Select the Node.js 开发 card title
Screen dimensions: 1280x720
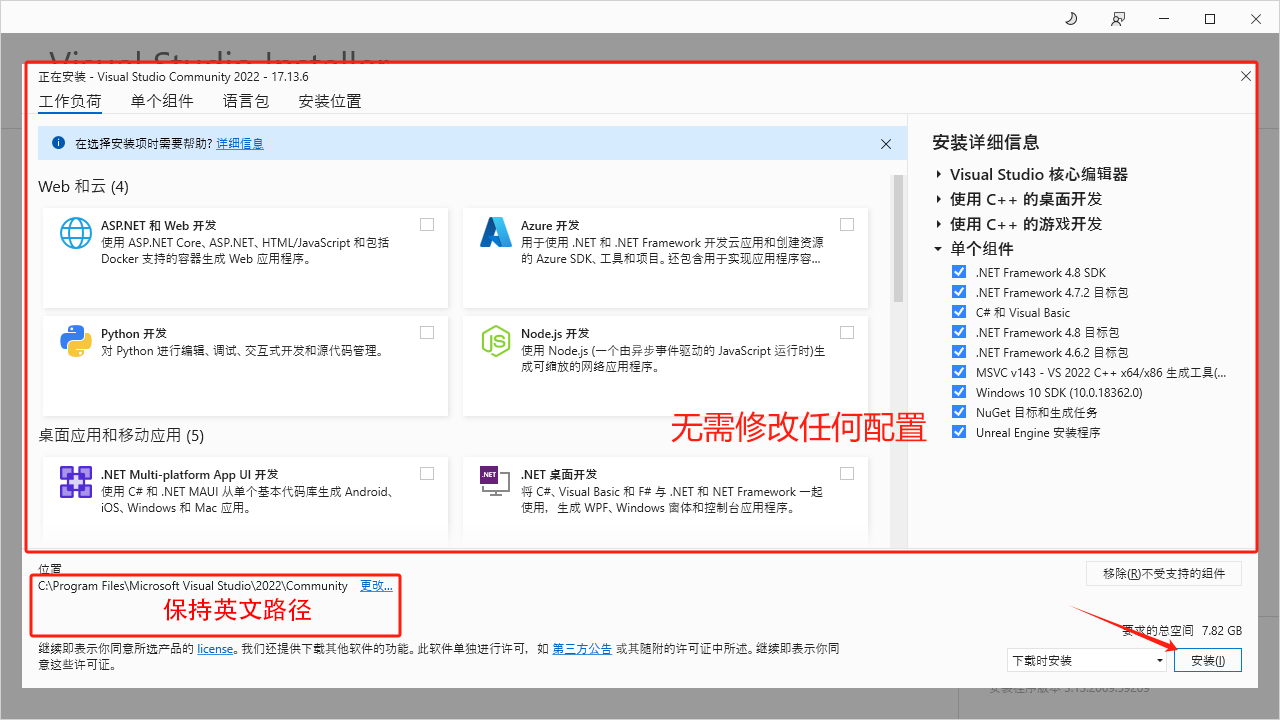click(x=555, y=333)
